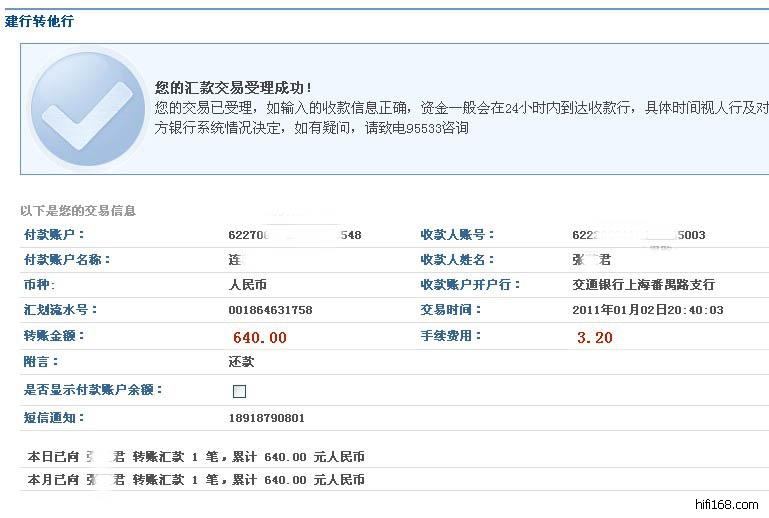
Task: Click the 交通银行上海番禺路支行 bank name
Action: coord(643,285)
